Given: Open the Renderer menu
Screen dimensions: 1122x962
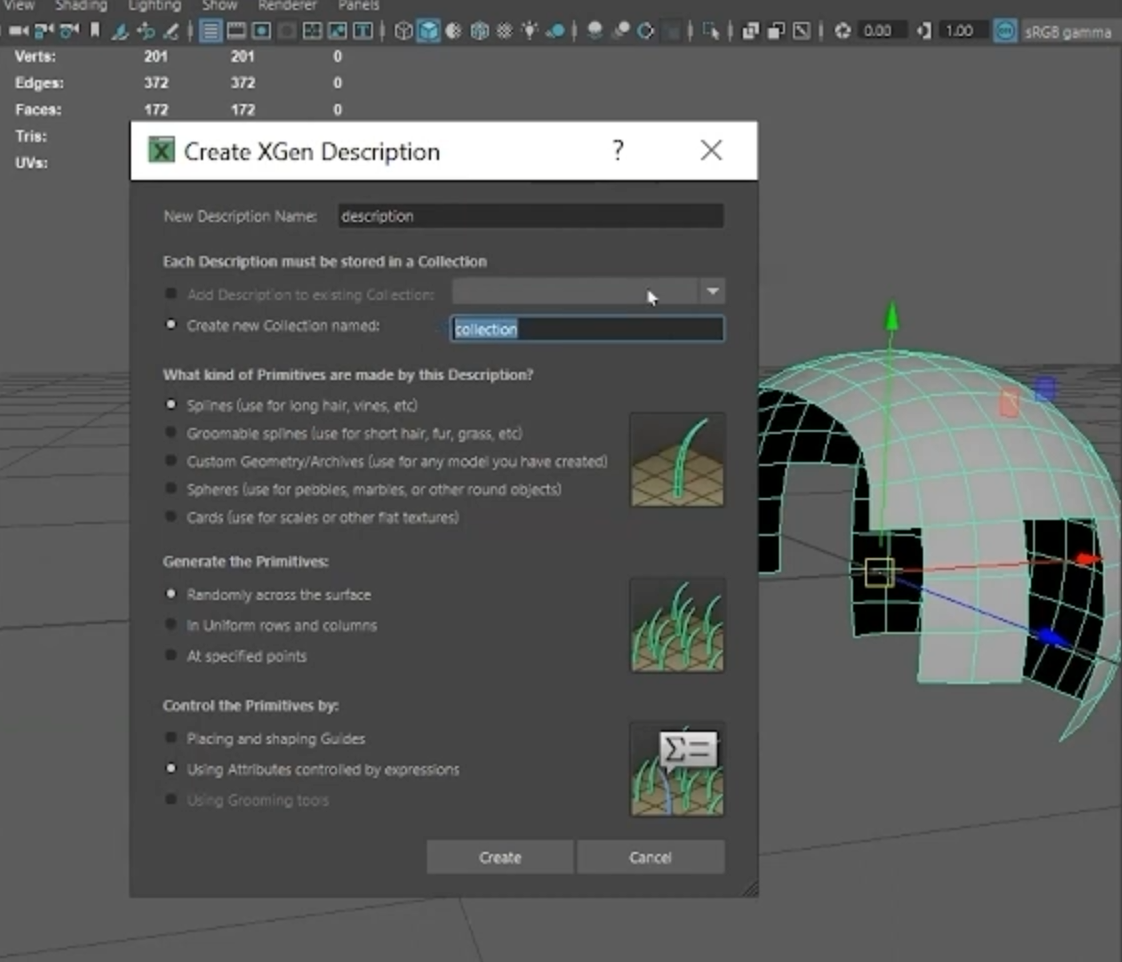Looking at the screenshot, I should click(287, 5).
